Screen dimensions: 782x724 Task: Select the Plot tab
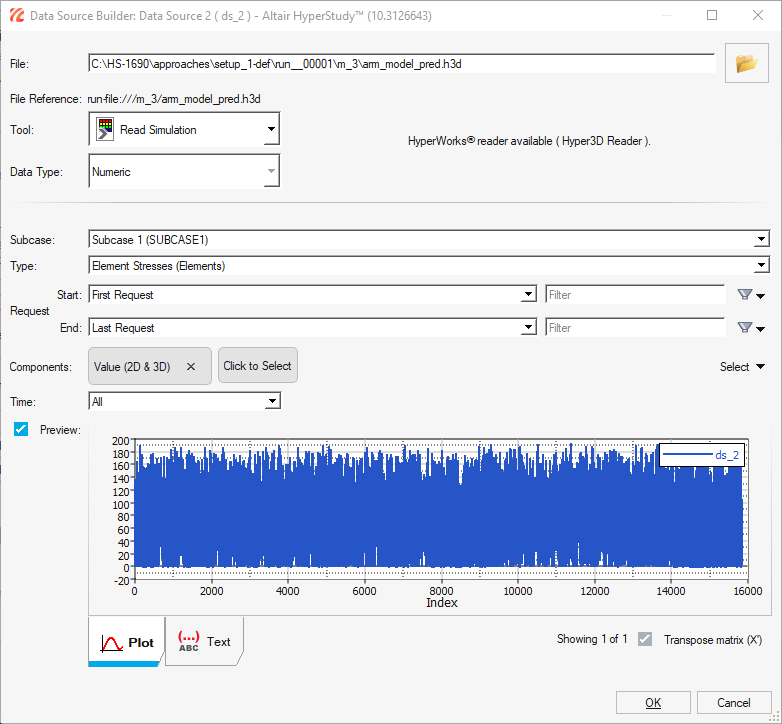click(x=127, y=642)
